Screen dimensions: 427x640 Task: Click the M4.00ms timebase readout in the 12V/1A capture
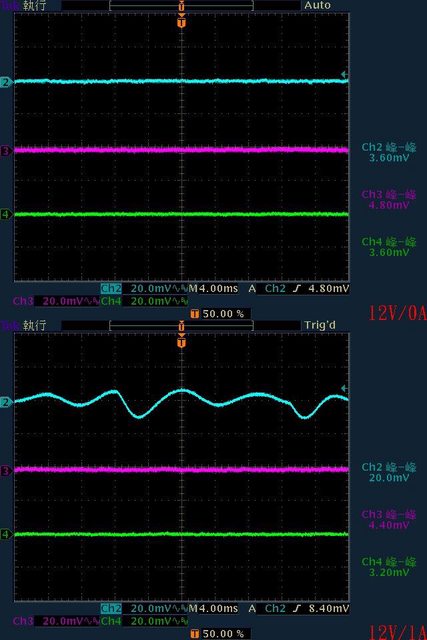(x=213, y=609)
